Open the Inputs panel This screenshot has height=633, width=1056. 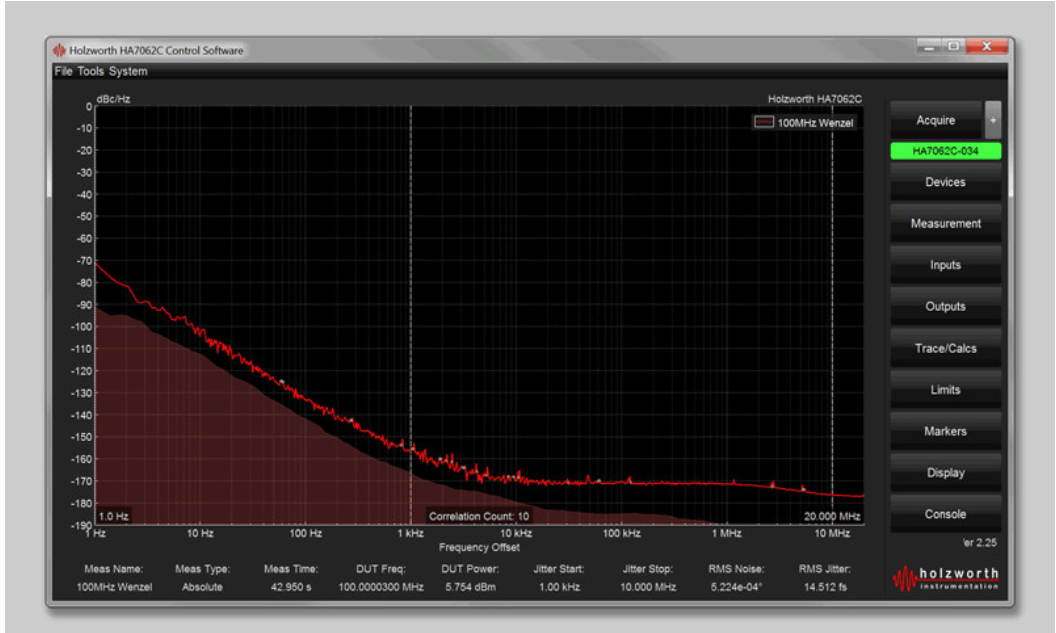pos(946,265)
